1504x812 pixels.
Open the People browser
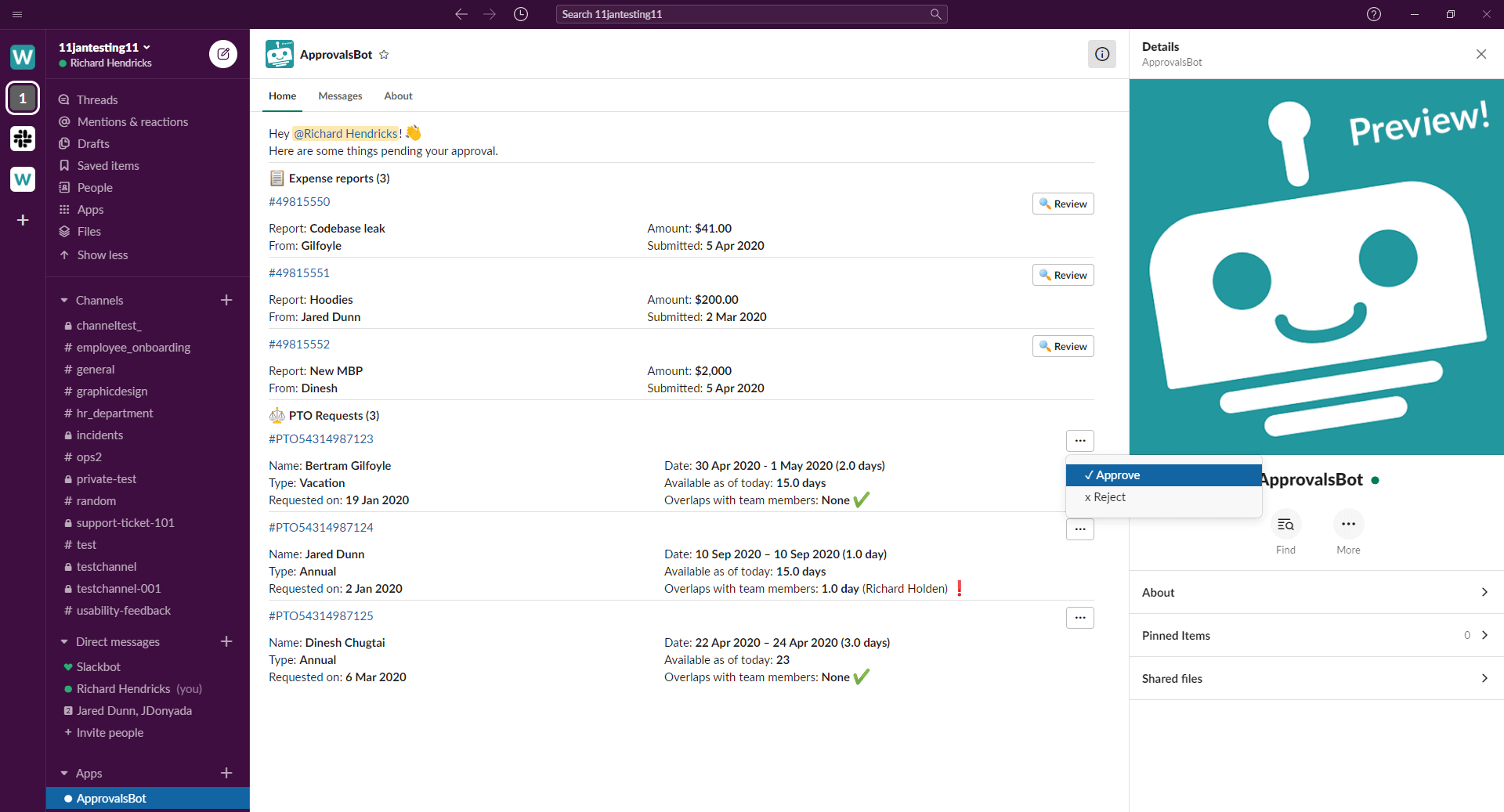tap(94, 187)
